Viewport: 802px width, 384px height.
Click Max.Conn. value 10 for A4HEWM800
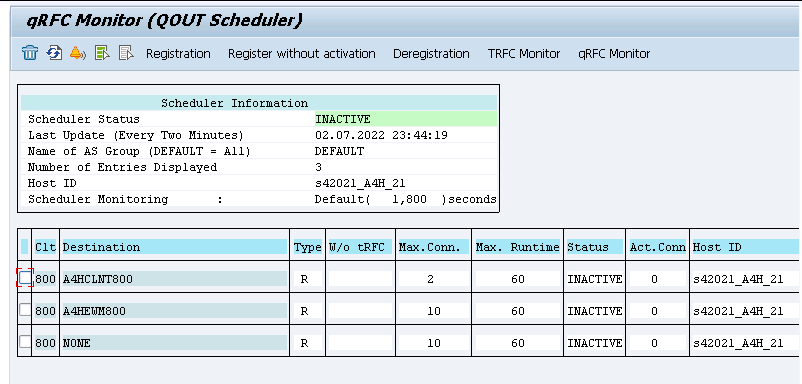433,311
